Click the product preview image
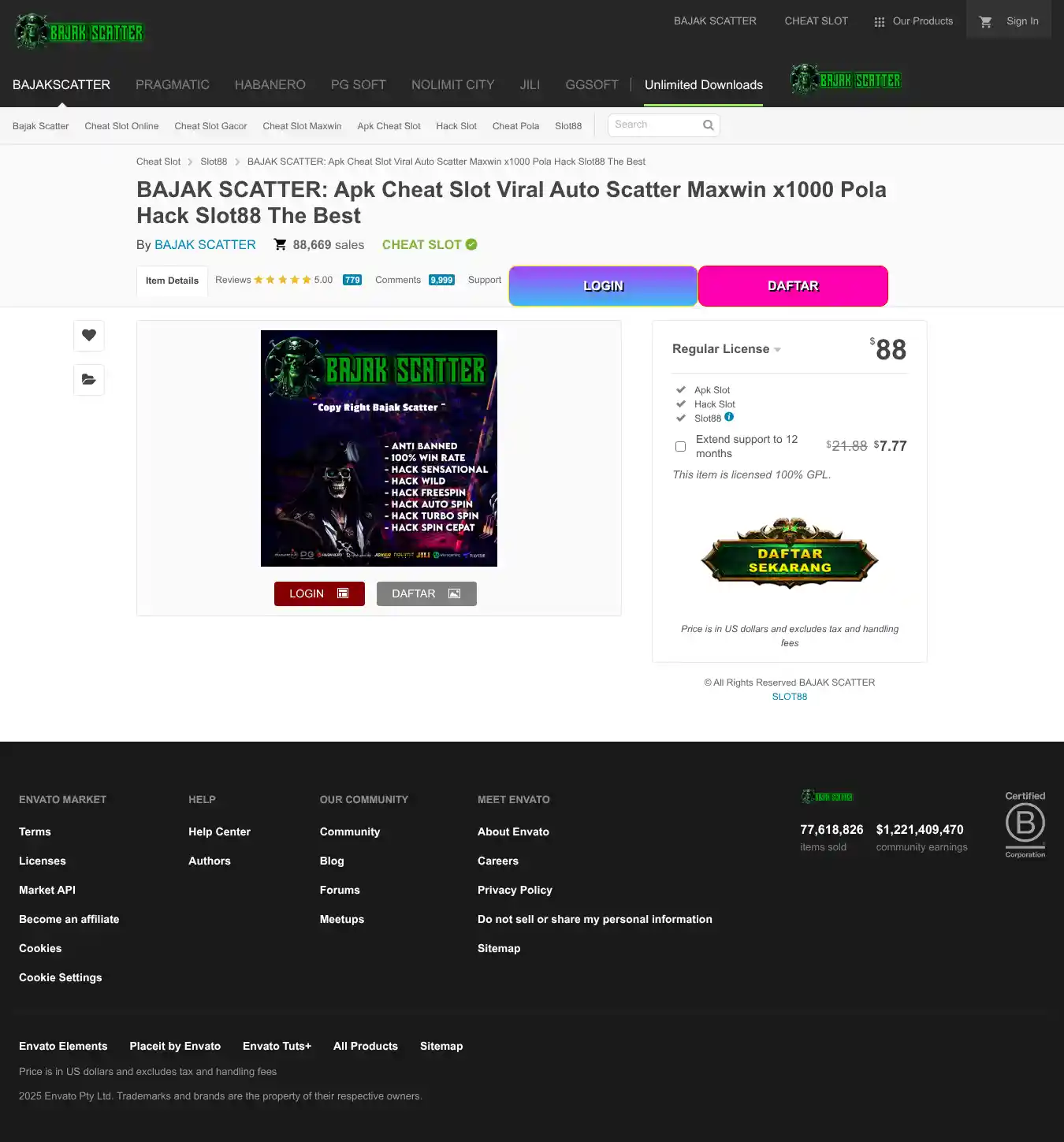The height and width of the screenshot is (1142, 1064). point(379,448)
